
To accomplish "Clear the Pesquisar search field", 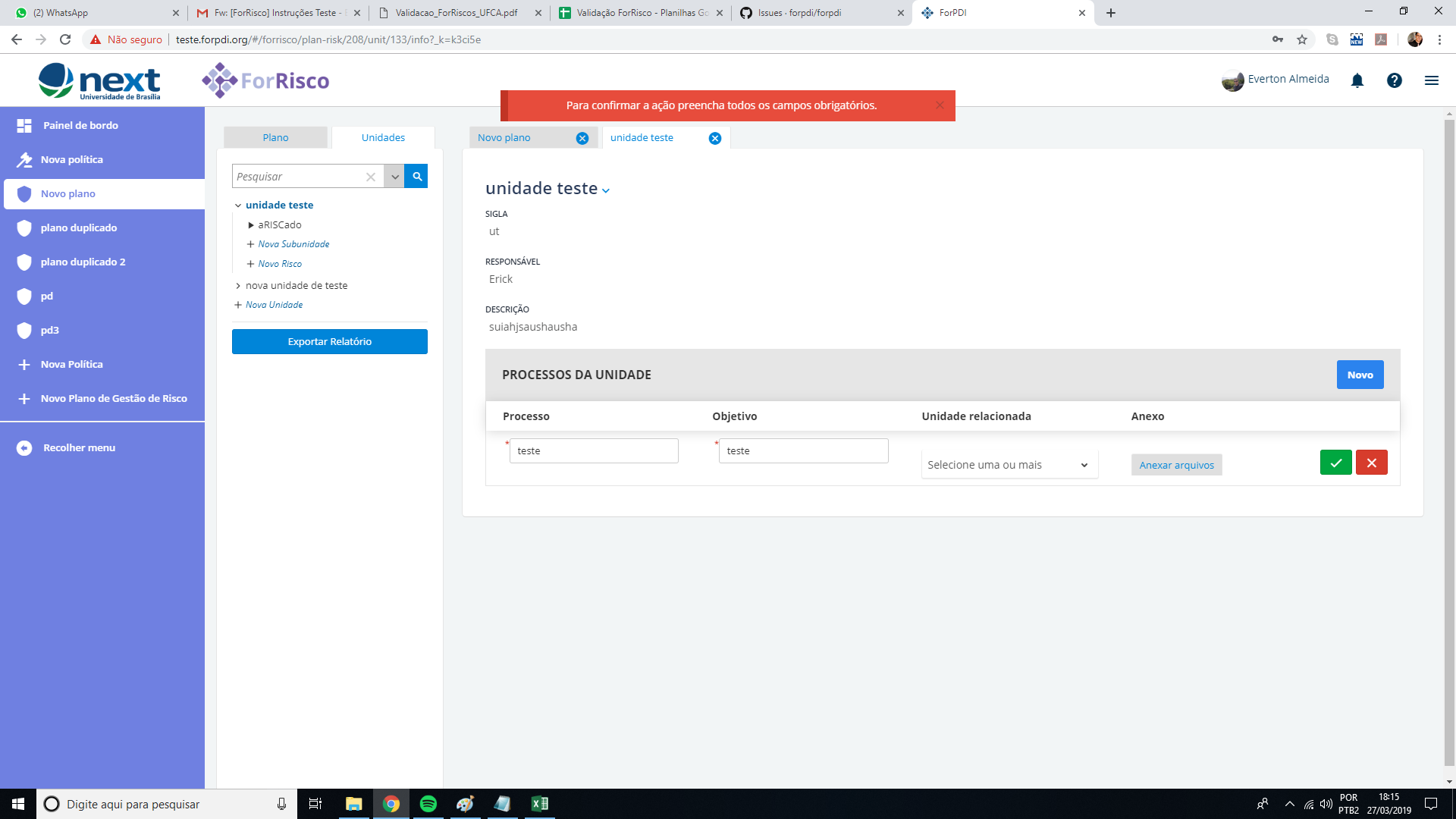I will point(371,177).
